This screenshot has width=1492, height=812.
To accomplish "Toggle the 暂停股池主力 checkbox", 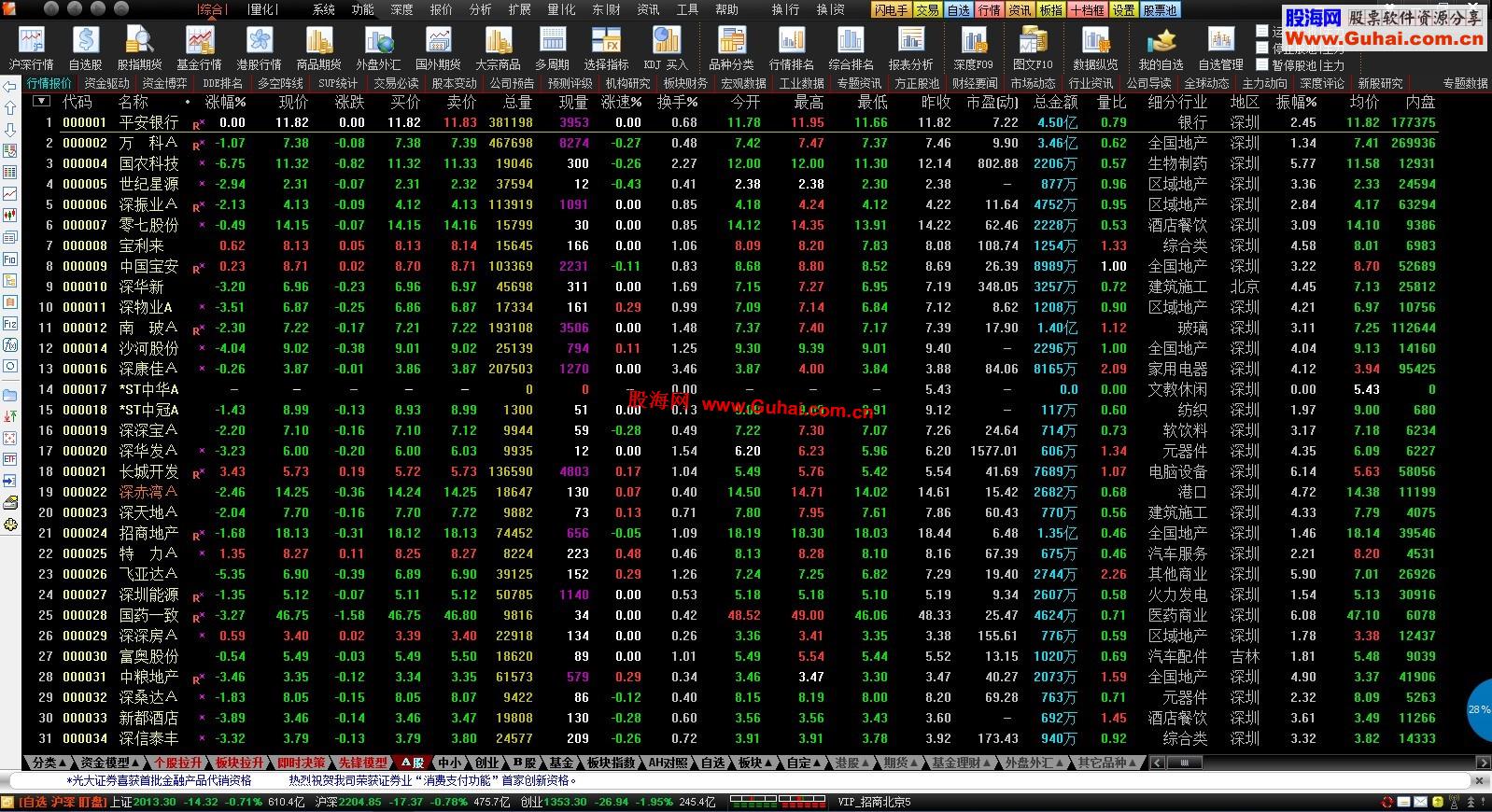I will pyautogui.click(x=1262, y=65).
